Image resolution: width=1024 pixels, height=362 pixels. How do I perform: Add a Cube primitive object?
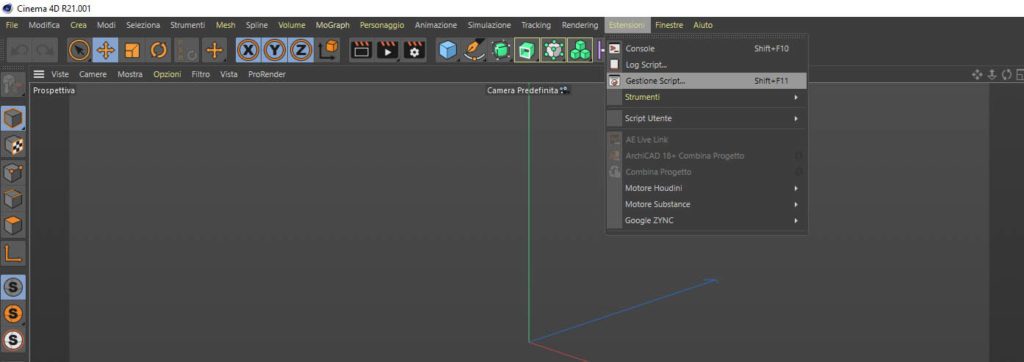(448, 50)
